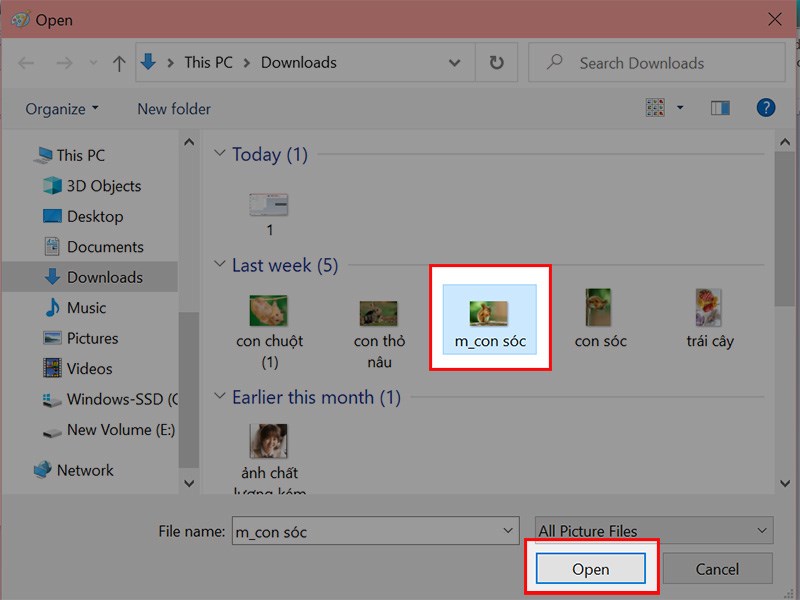This screenshot has height=600, width=800.
Task: Open the File name history dropdown
Action: (509, 531)
